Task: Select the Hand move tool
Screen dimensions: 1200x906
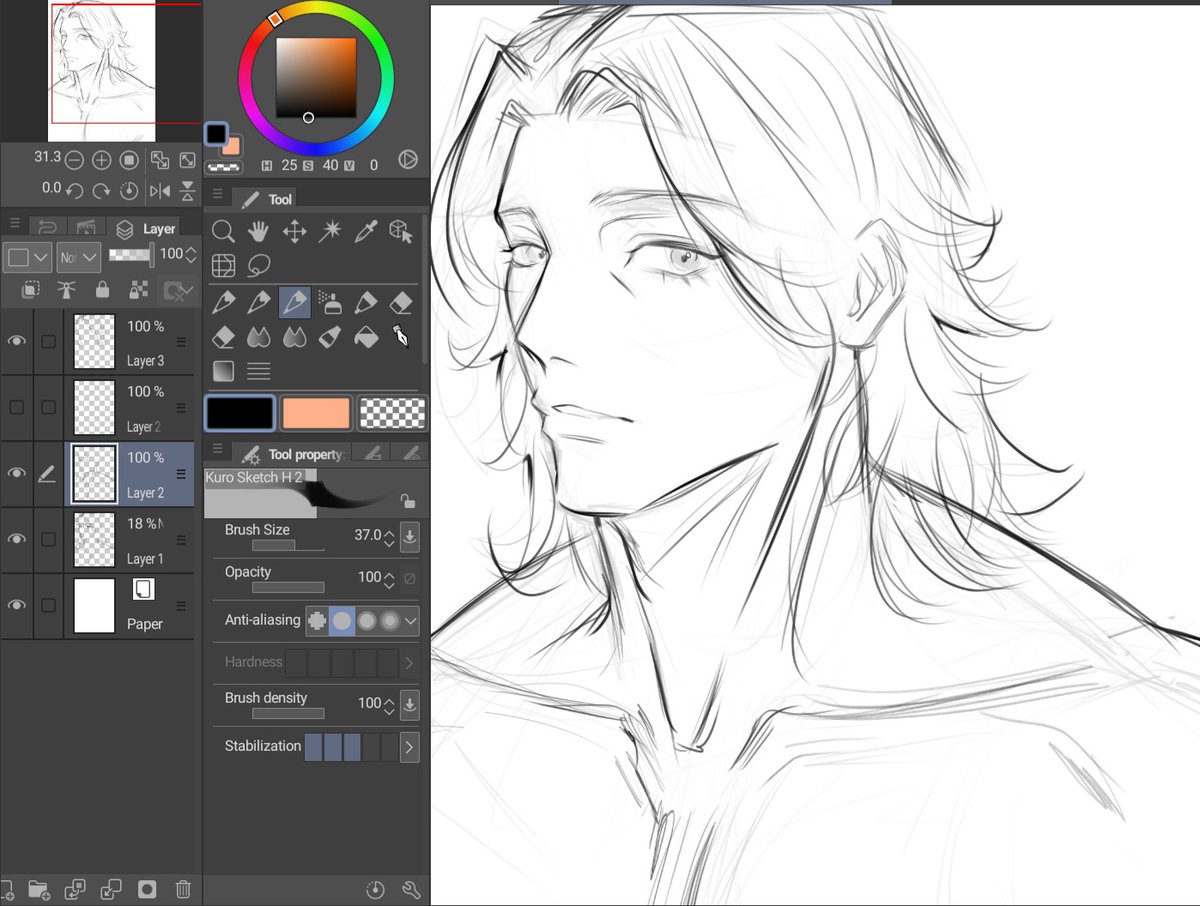Action: [x=259, y=232]
